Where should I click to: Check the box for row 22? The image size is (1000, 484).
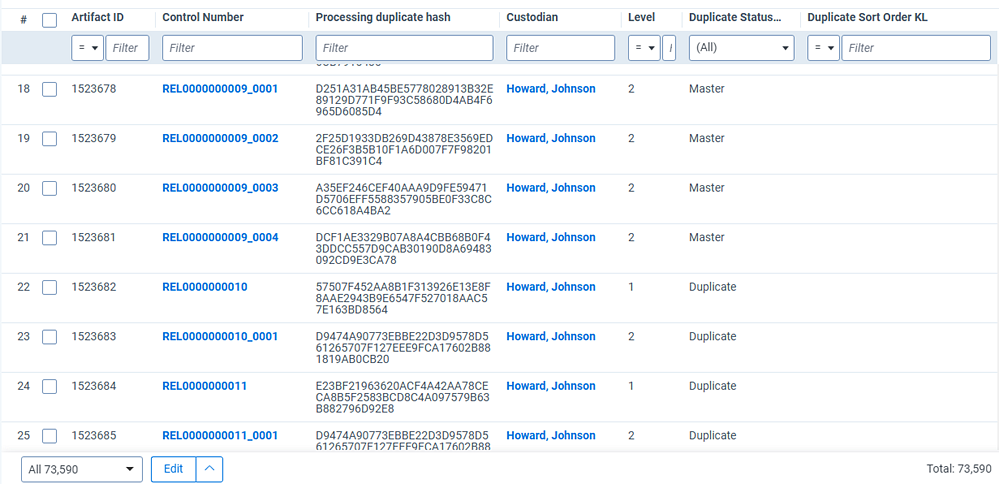pos(49,288)
